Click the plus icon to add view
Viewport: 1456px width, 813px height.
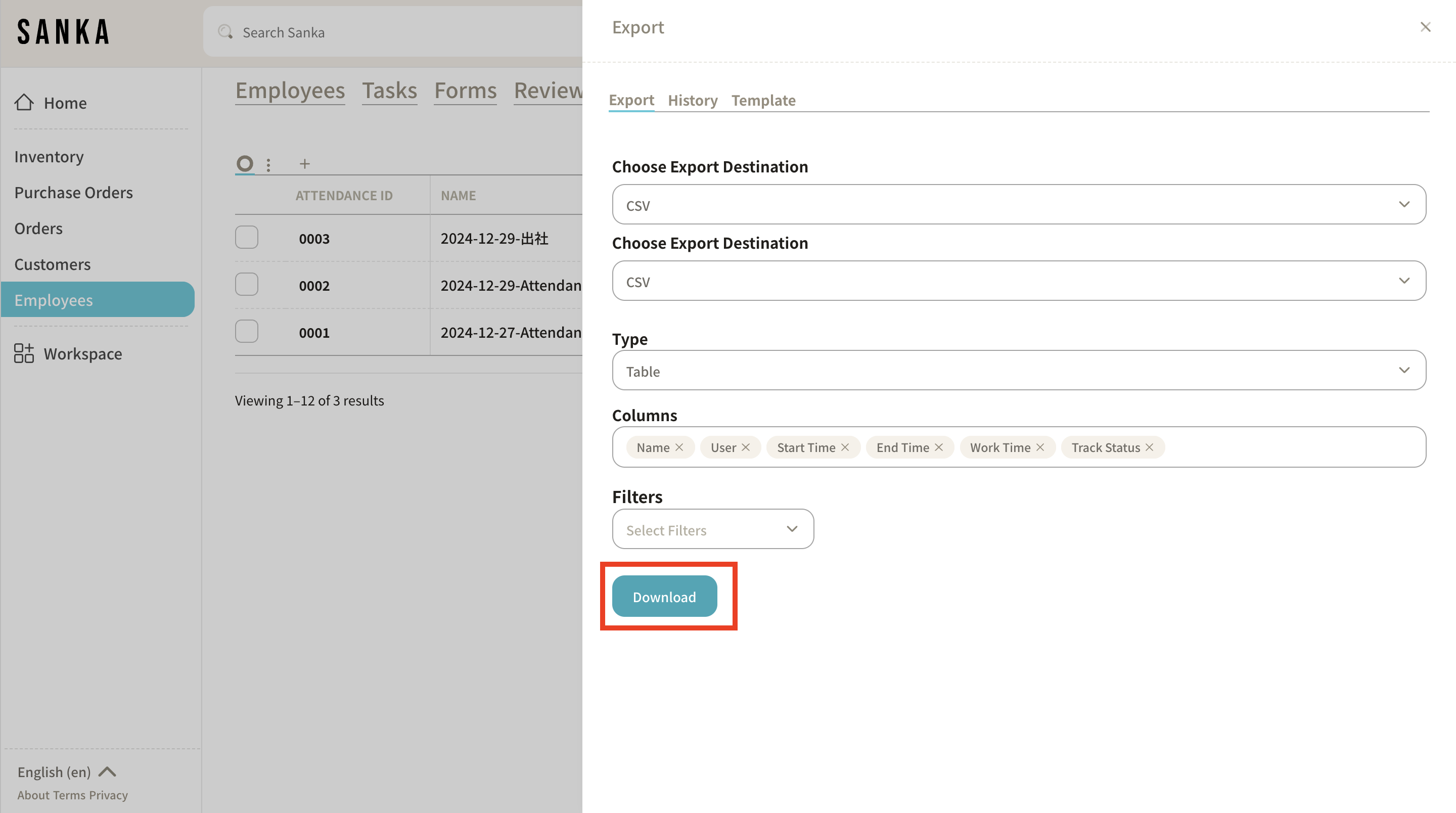pyautogui.click(x=305, y=164)
